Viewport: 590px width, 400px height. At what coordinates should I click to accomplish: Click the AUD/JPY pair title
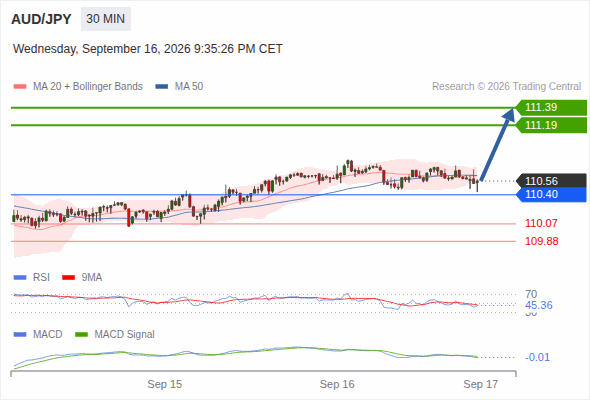(x=41, y=19)
